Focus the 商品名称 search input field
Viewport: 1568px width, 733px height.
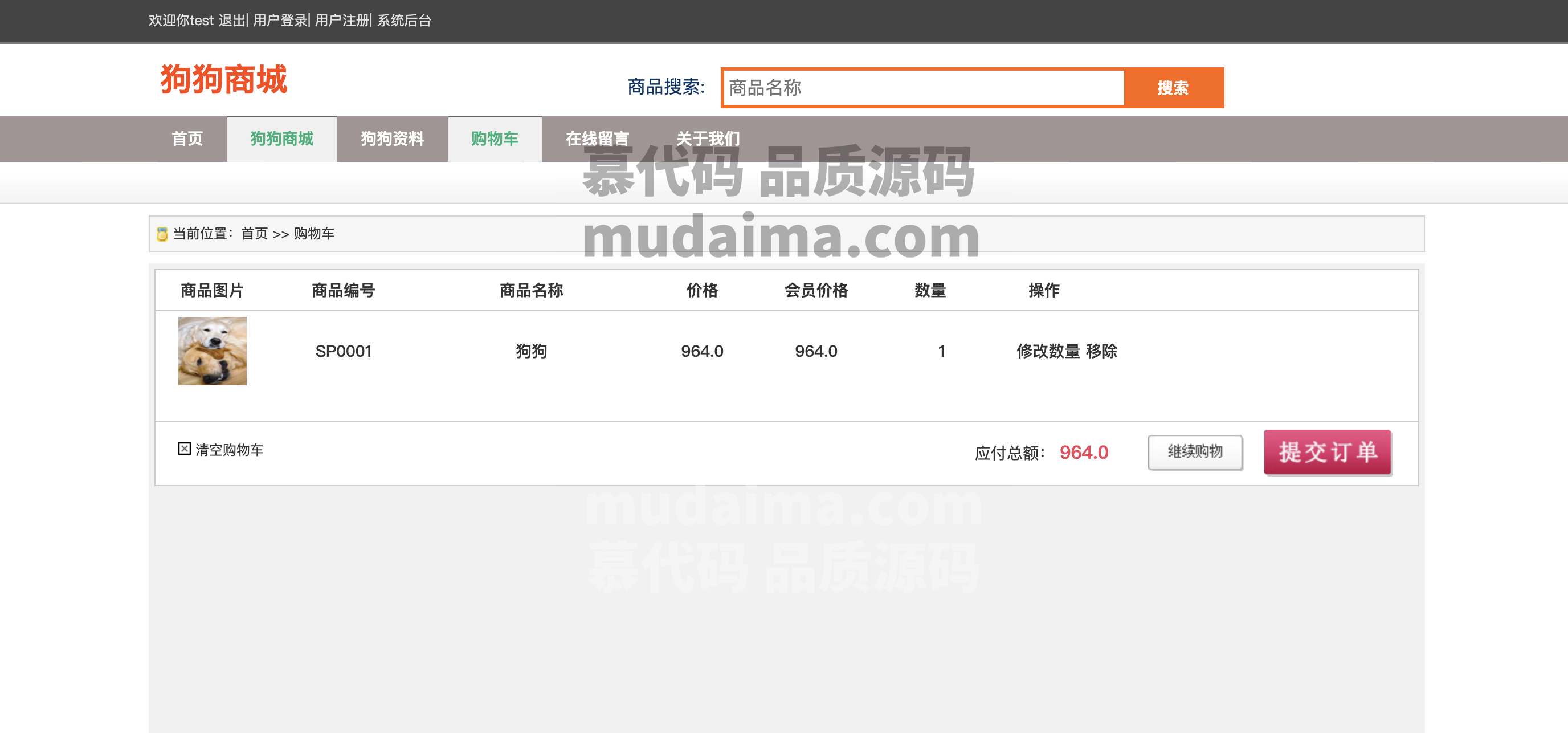[924, 88]
